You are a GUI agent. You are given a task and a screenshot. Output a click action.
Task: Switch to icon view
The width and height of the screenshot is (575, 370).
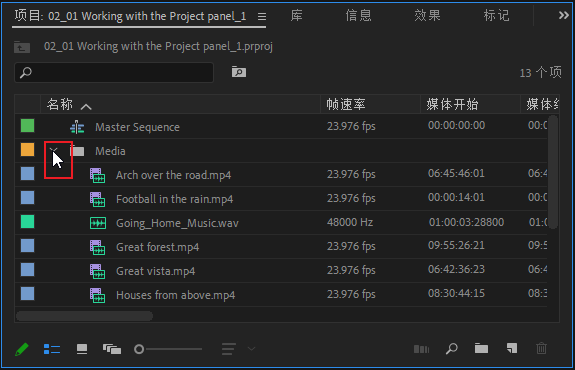click(82, 349)
